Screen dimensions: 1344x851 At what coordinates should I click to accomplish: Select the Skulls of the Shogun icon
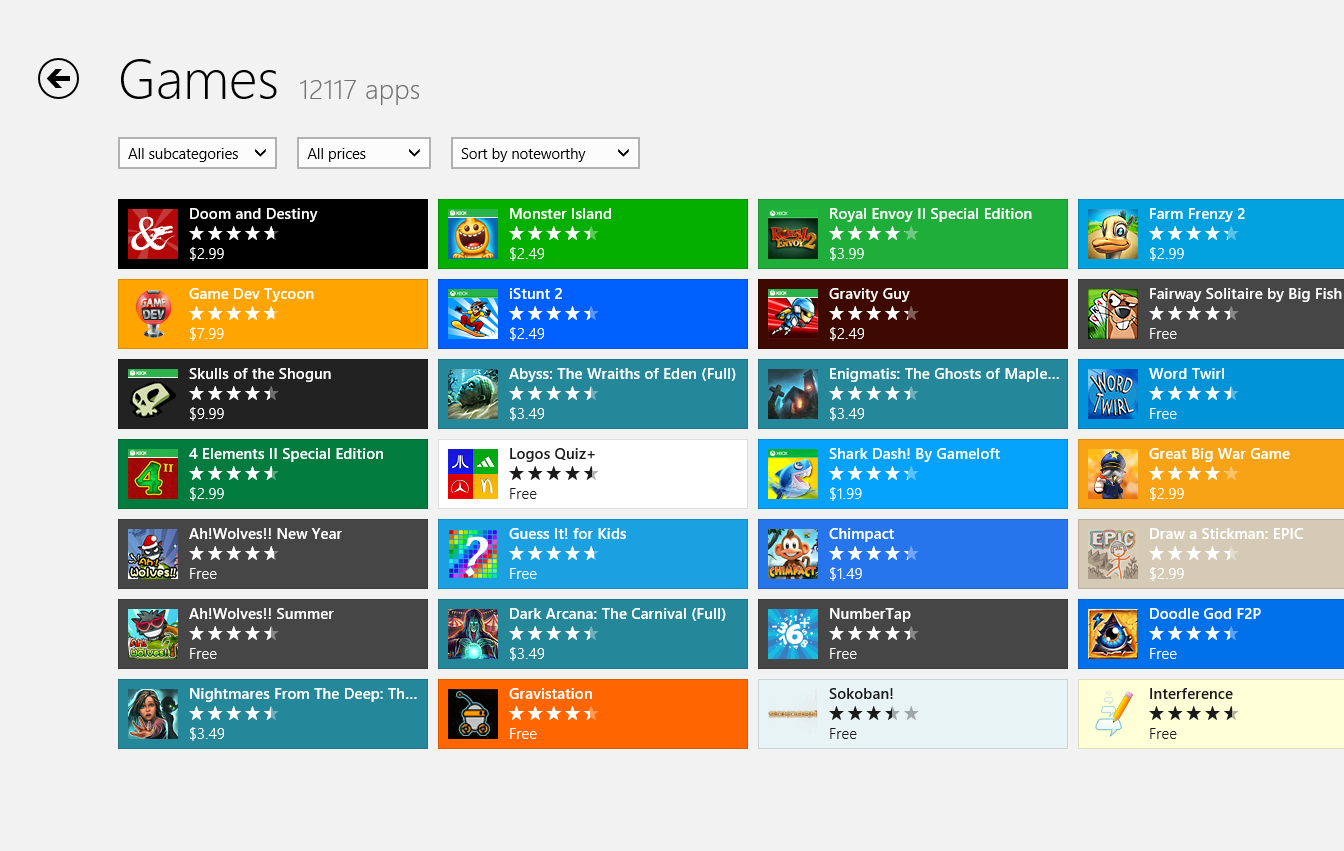(152, 393)
